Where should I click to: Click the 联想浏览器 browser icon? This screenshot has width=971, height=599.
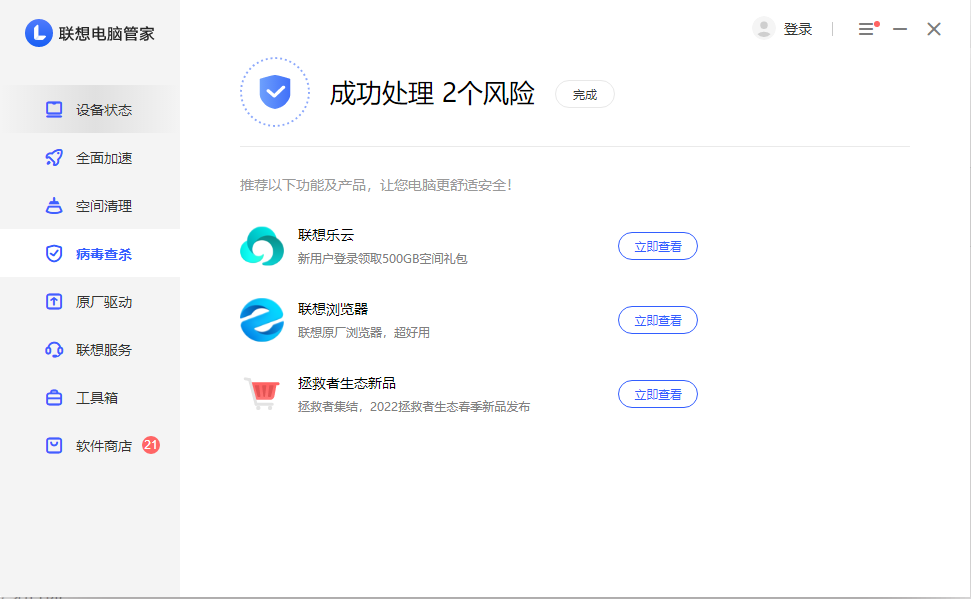[262, 320]
